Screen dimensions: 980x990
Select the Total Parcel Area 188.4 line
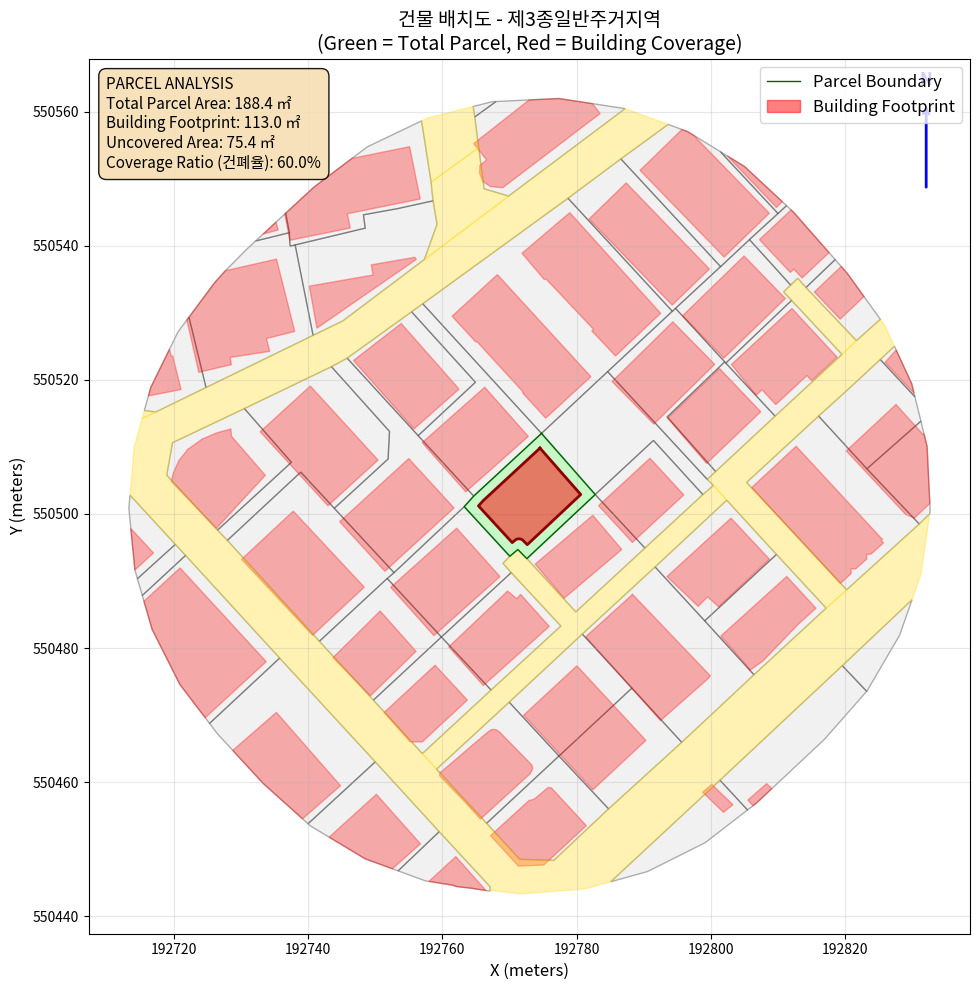click(203, 103)
